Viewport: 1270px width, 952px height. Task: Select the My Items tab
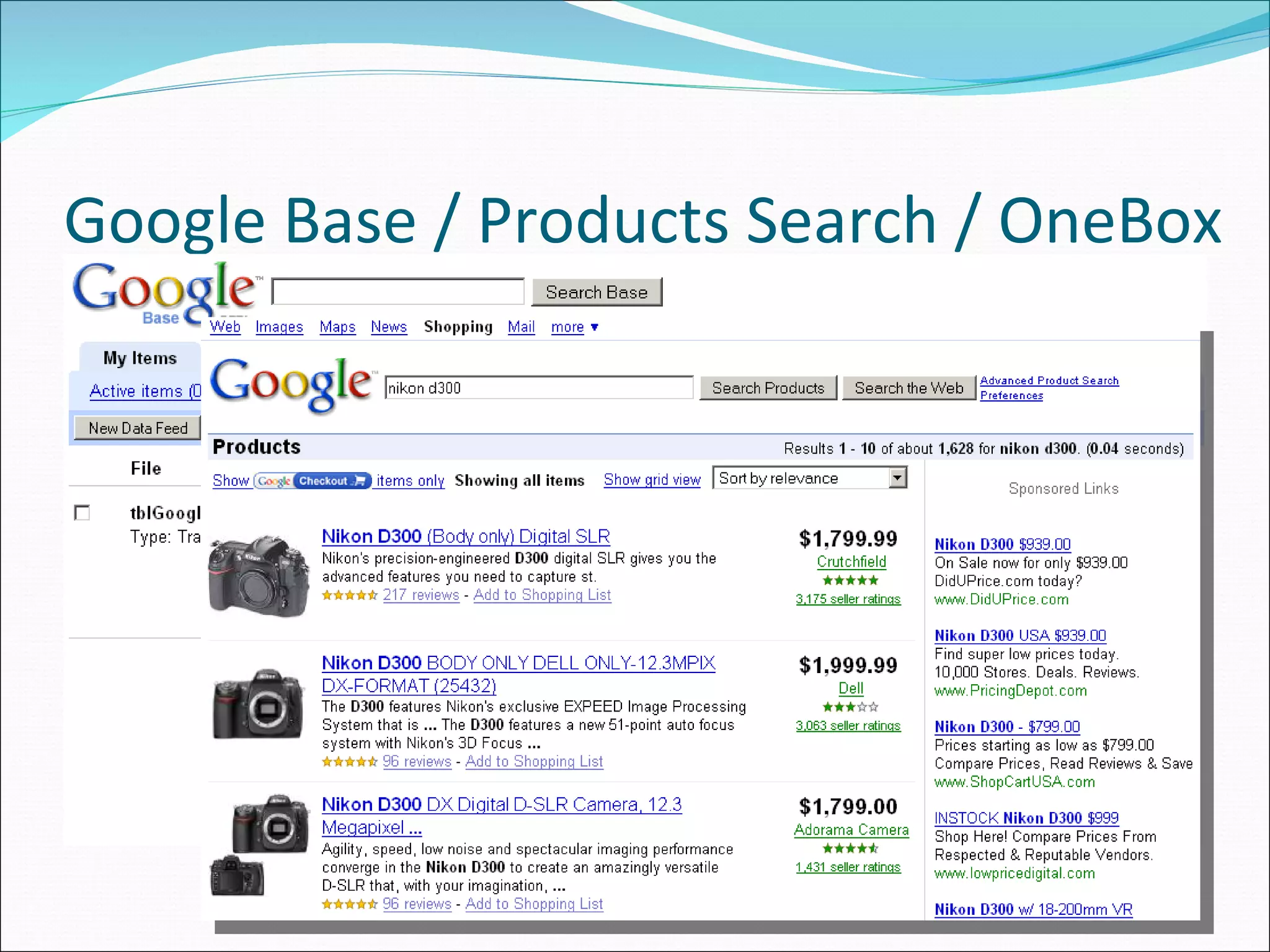[x=140, y=358]
